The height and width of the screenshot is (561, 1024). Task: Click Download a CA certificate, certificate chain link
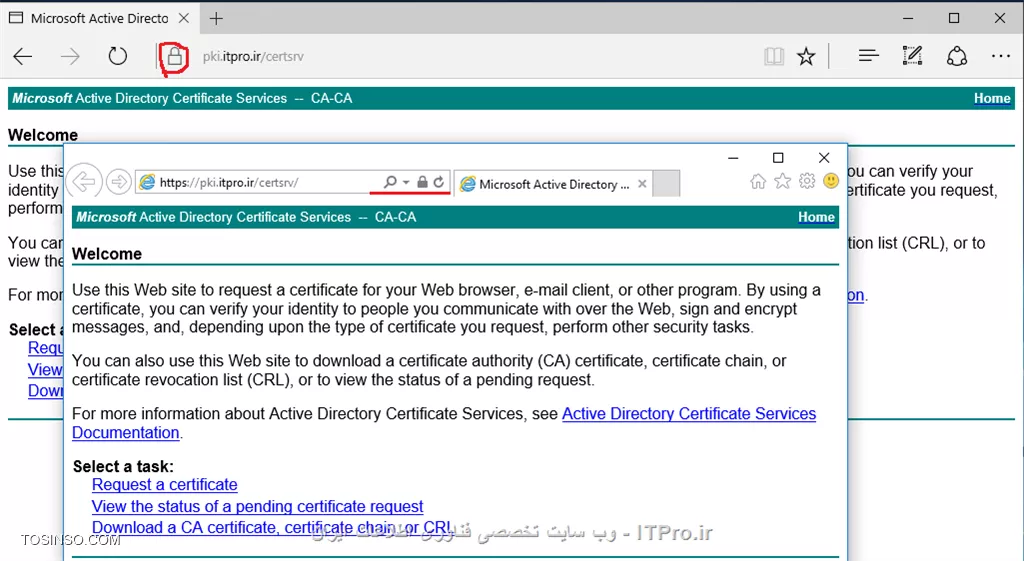pyautogui.click(x=272, y=528)
